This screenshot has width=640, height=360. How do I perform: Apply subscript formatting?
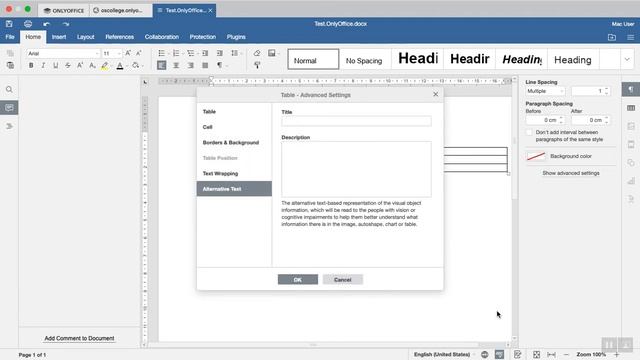tap(92, 65)
